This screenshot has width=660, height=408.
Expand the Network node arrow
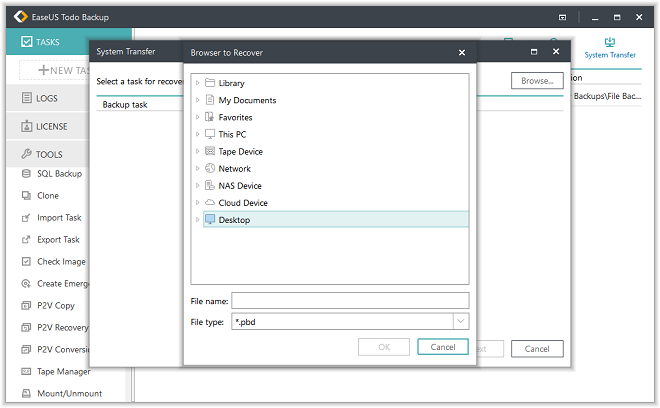(198, 169)
